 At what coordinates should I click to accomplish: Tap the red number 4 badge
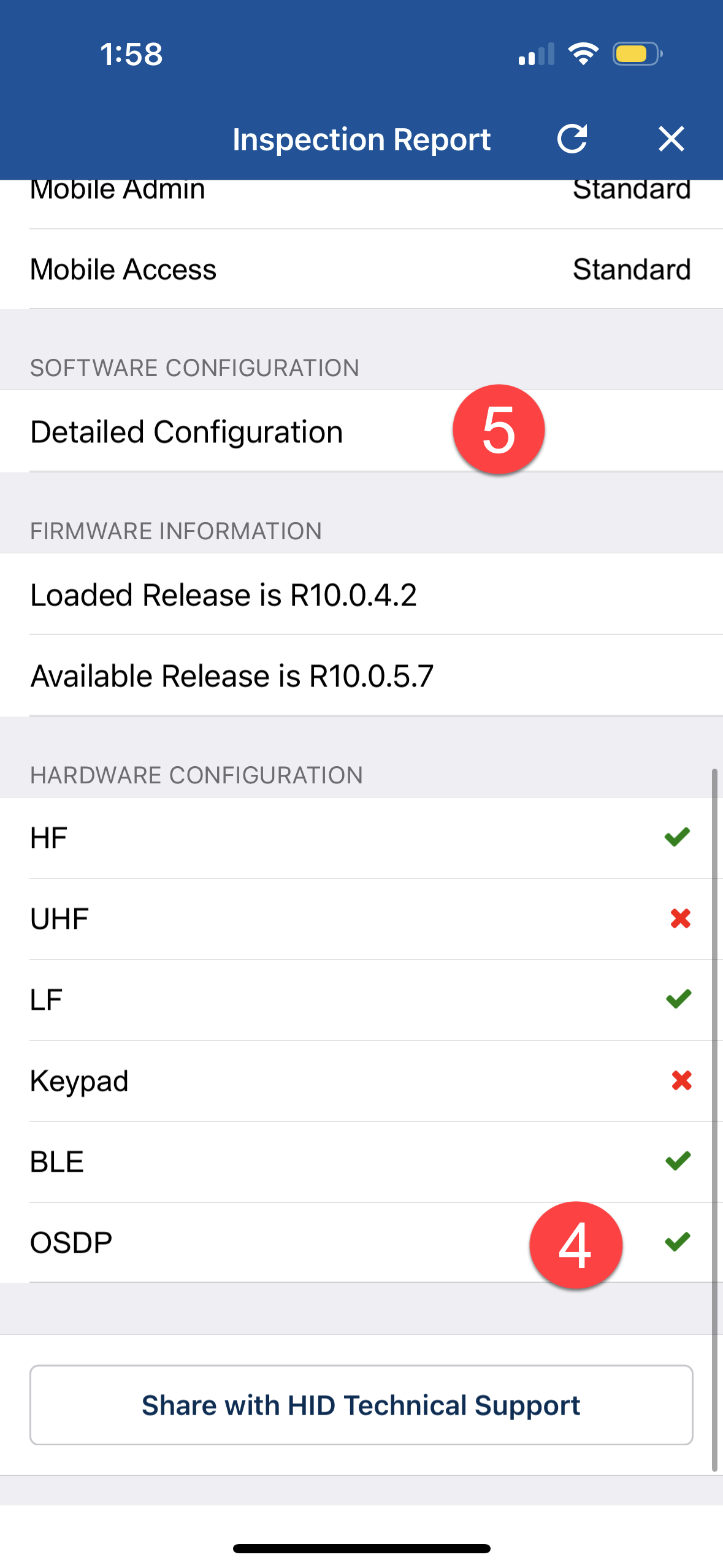tap(575, 1245)
